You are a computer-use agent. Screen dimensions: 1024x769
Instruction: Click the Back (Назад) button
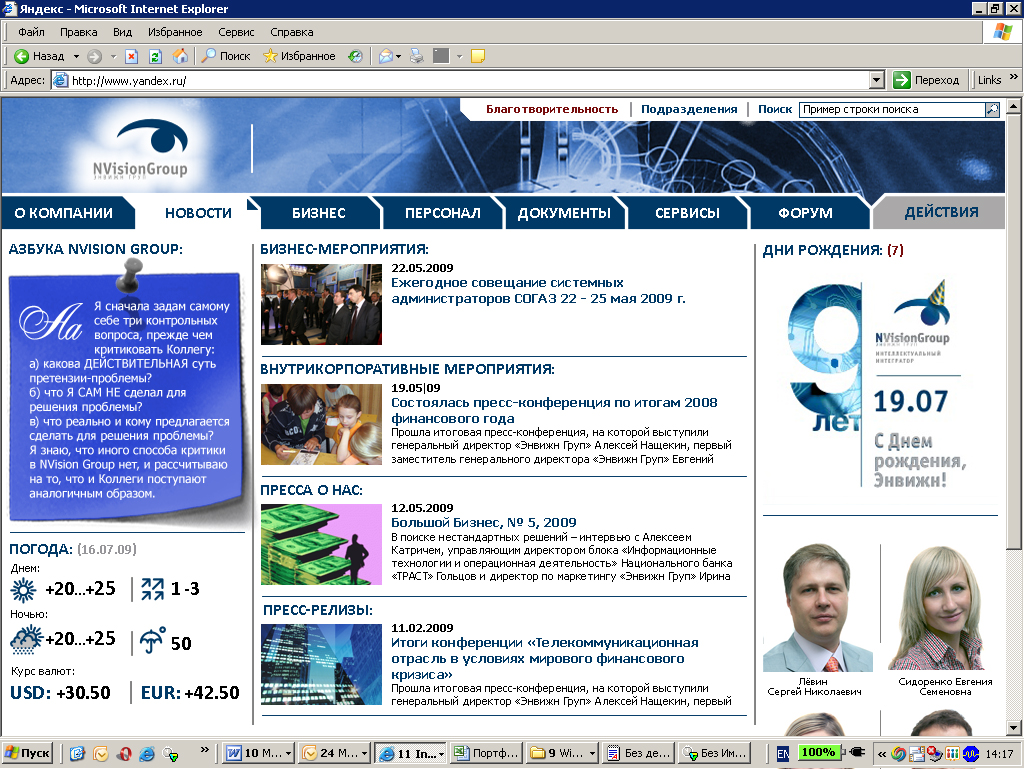(x=40, y=56)
